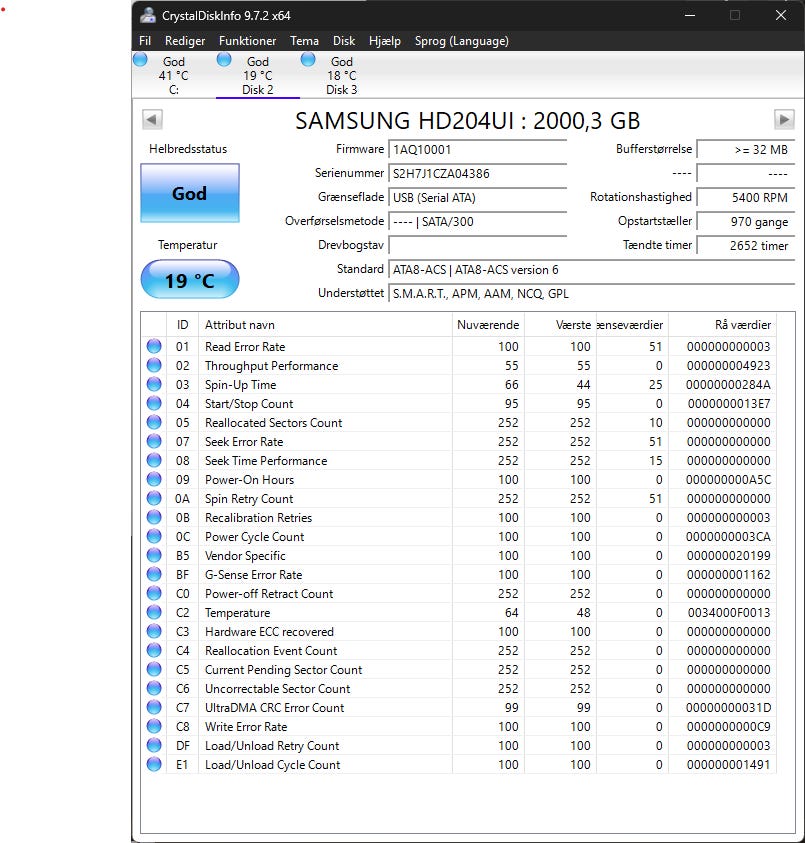
Task: Click the next disk right arrow
Action: click(x=784, y=120)
